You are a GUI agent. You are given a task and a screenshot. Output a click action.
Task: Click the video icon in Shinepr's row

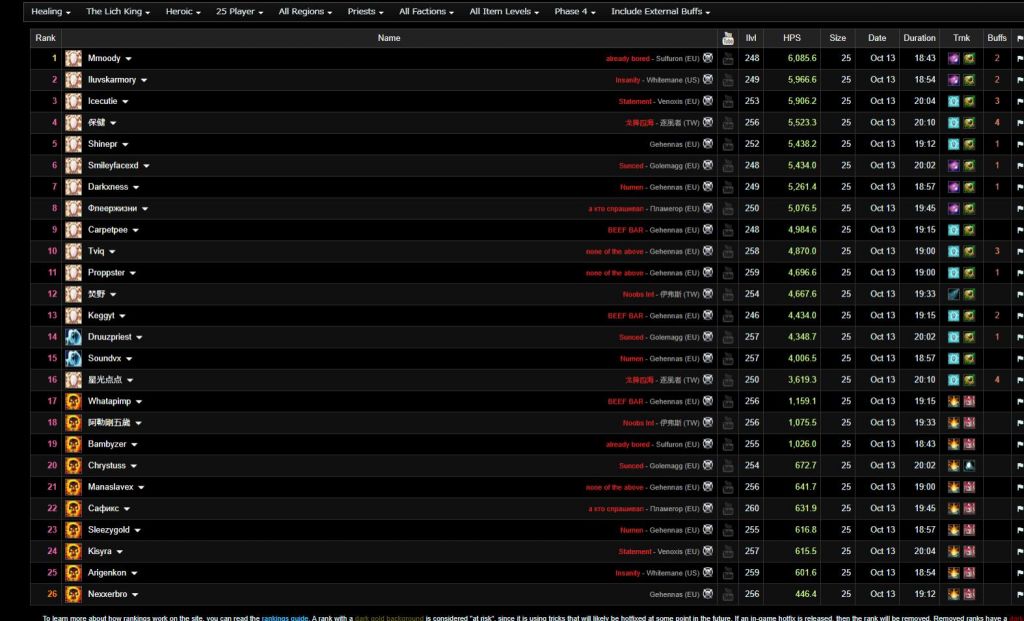pyautogui.click(x=728, y=144)
